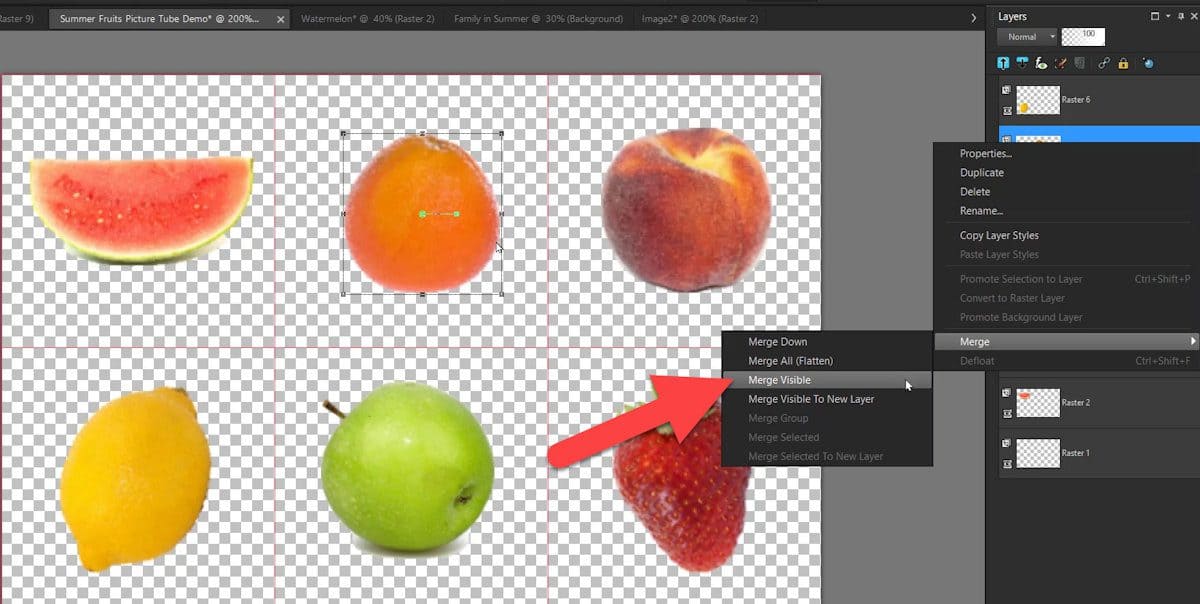The height and width of the screenshot is (604, 1200).
Task: Toggle visibility of the Raster 6 layer
Action: coord(1006,89)
